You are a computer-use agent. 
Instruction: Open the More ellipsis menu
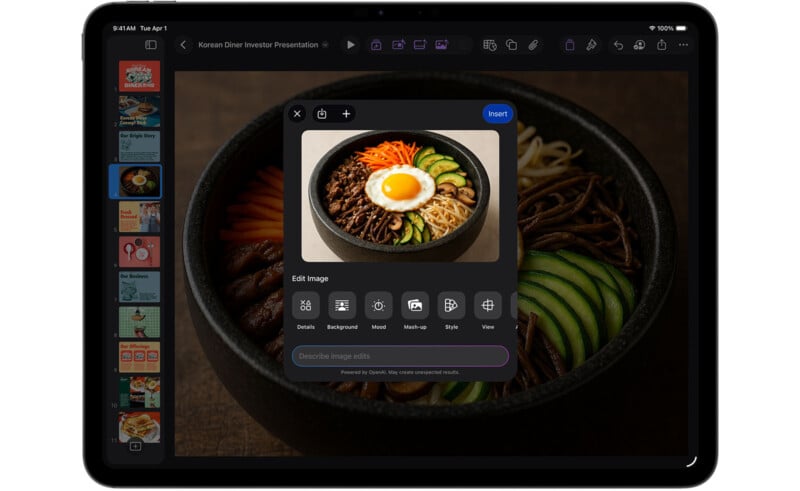pos(683,45)
